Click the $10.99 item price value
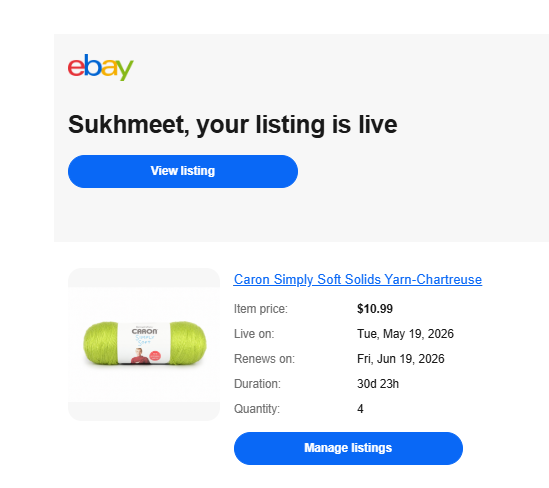Screen dimensions: 549x488 point(375,309)
